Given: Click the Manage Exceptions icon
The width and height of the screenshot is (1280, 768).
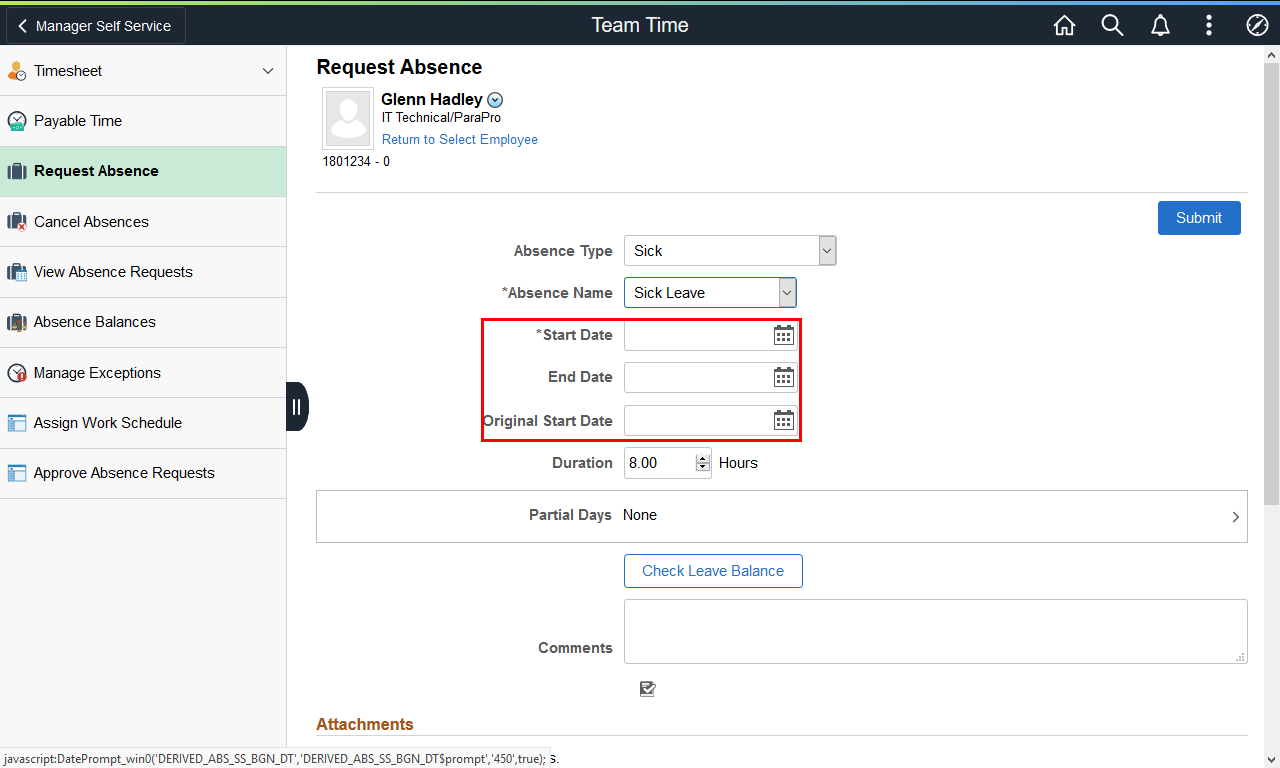Looking at the screenshot, I should (17, 373).
